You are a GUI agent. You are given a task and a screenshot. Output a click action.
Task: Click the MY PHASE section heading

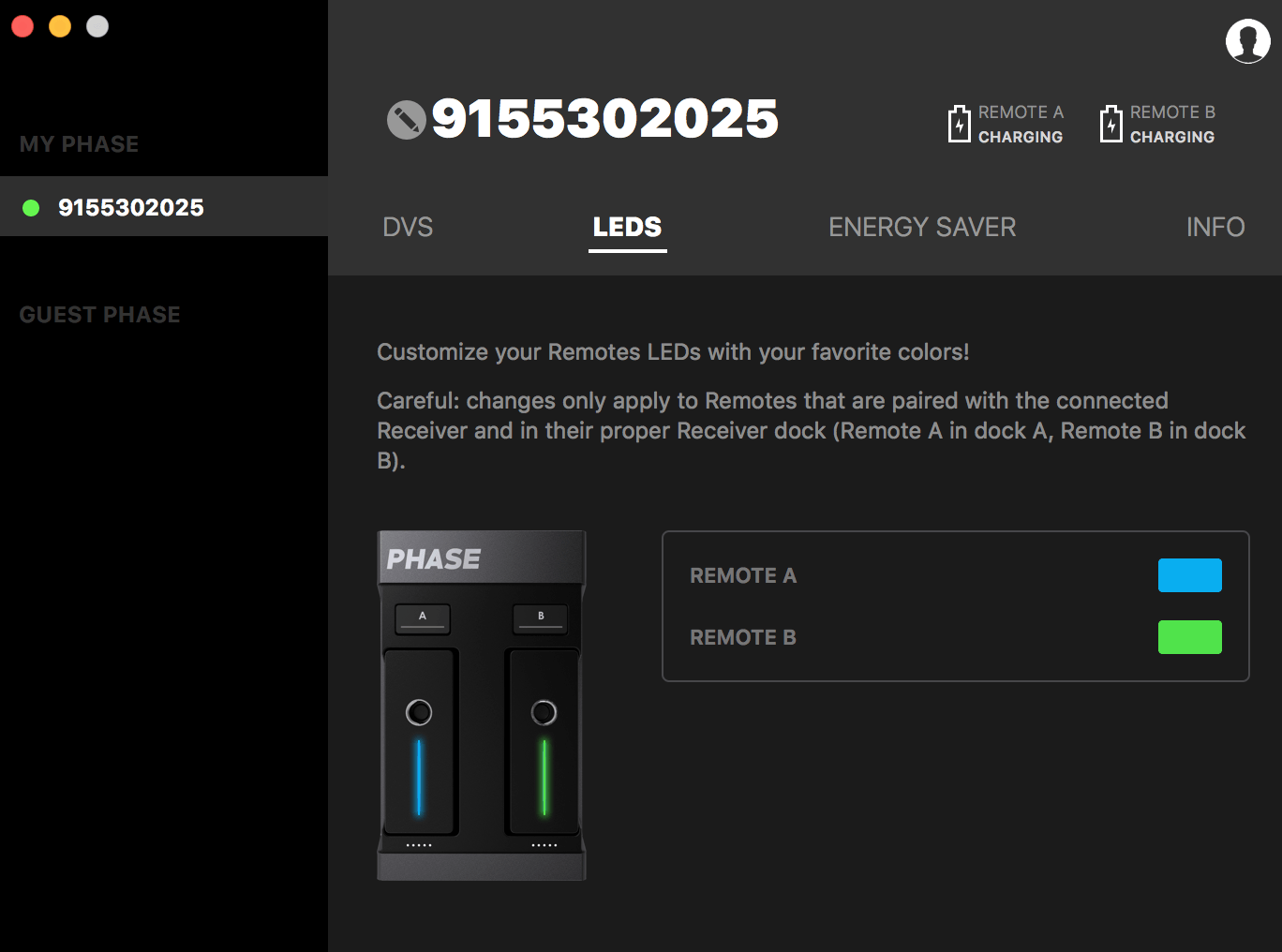(79, 144)
